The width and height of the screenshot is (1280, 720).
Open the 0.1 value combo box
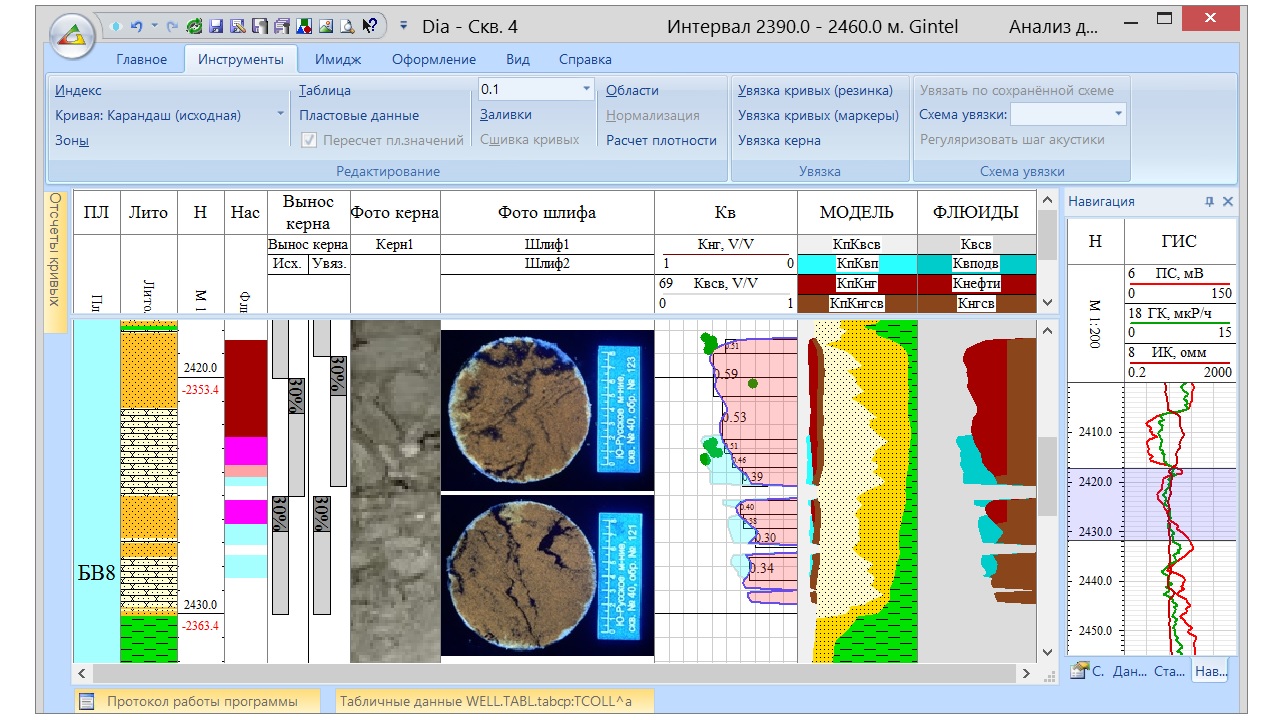[x=586, y=90]
